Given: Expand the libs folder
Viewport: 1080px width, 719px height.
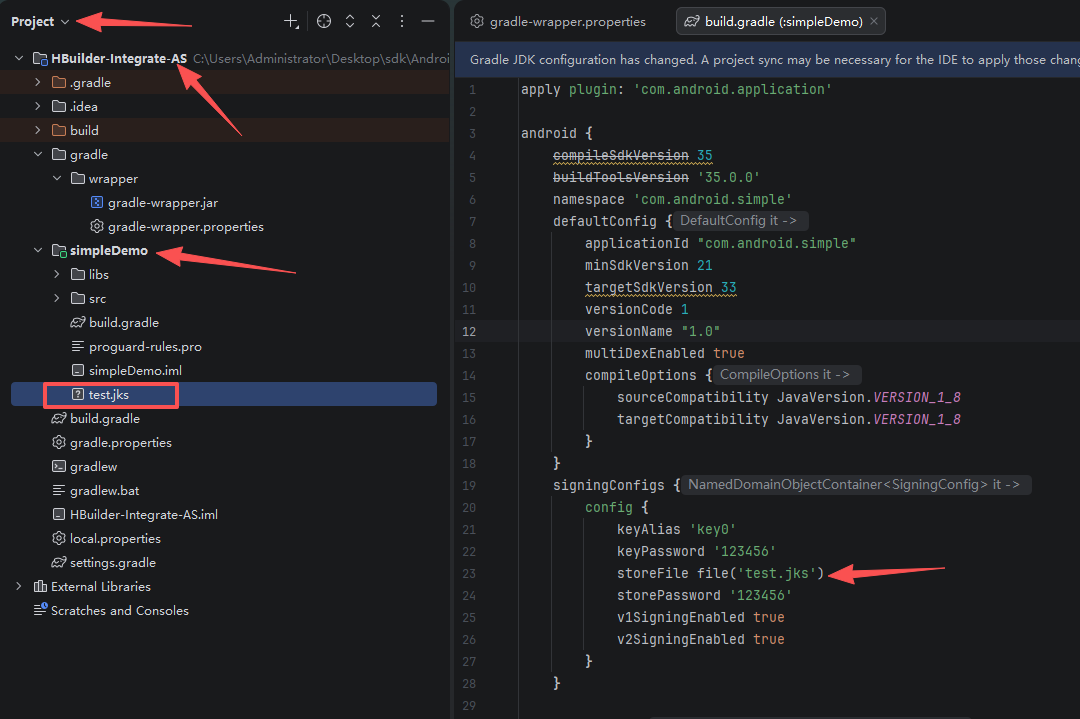Looking at the screenshot, I should point(57,275).
